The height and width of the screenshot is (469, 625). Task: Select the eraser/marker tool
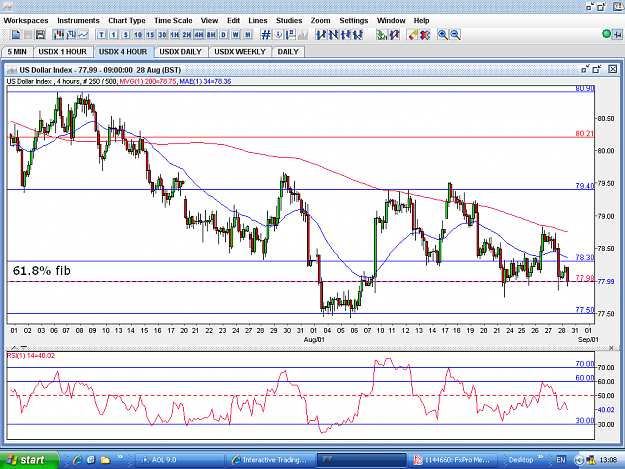click(412, 35)
